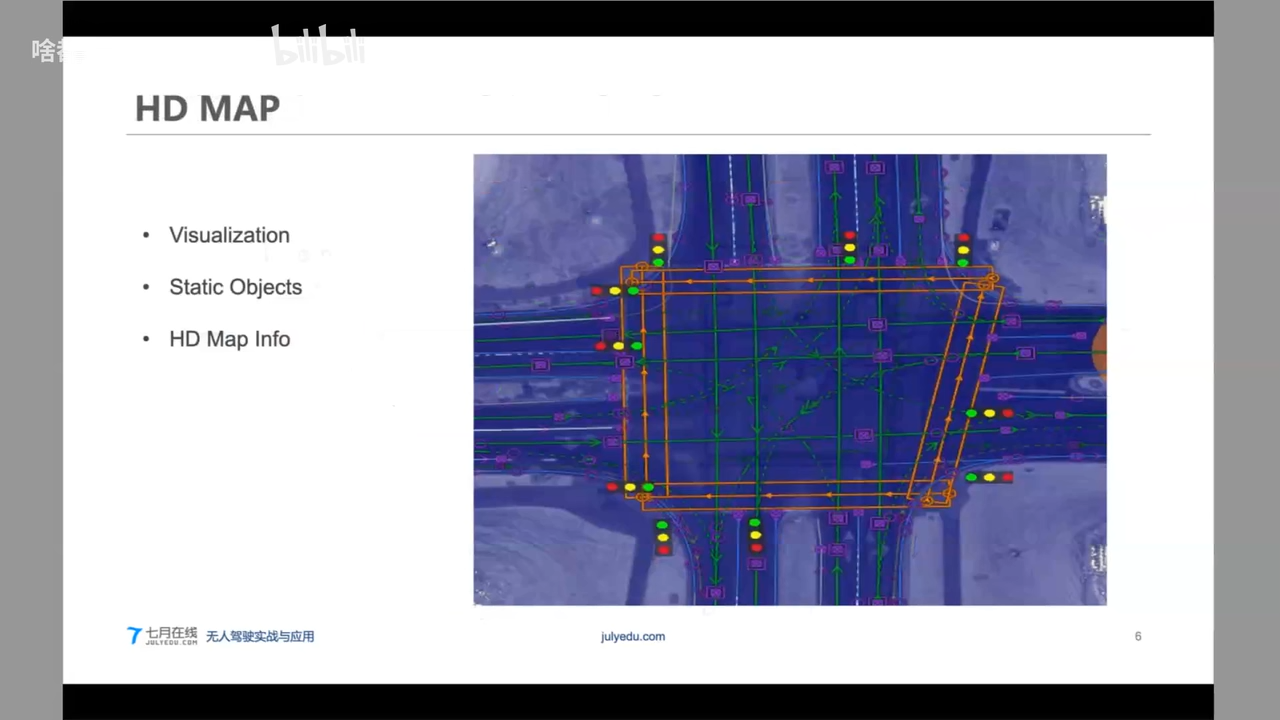The height and width of the screenshot is (720, 1280).
Task: Open the julyedu.com footer link
Action: pyautogui.click(x=633, y=636)
